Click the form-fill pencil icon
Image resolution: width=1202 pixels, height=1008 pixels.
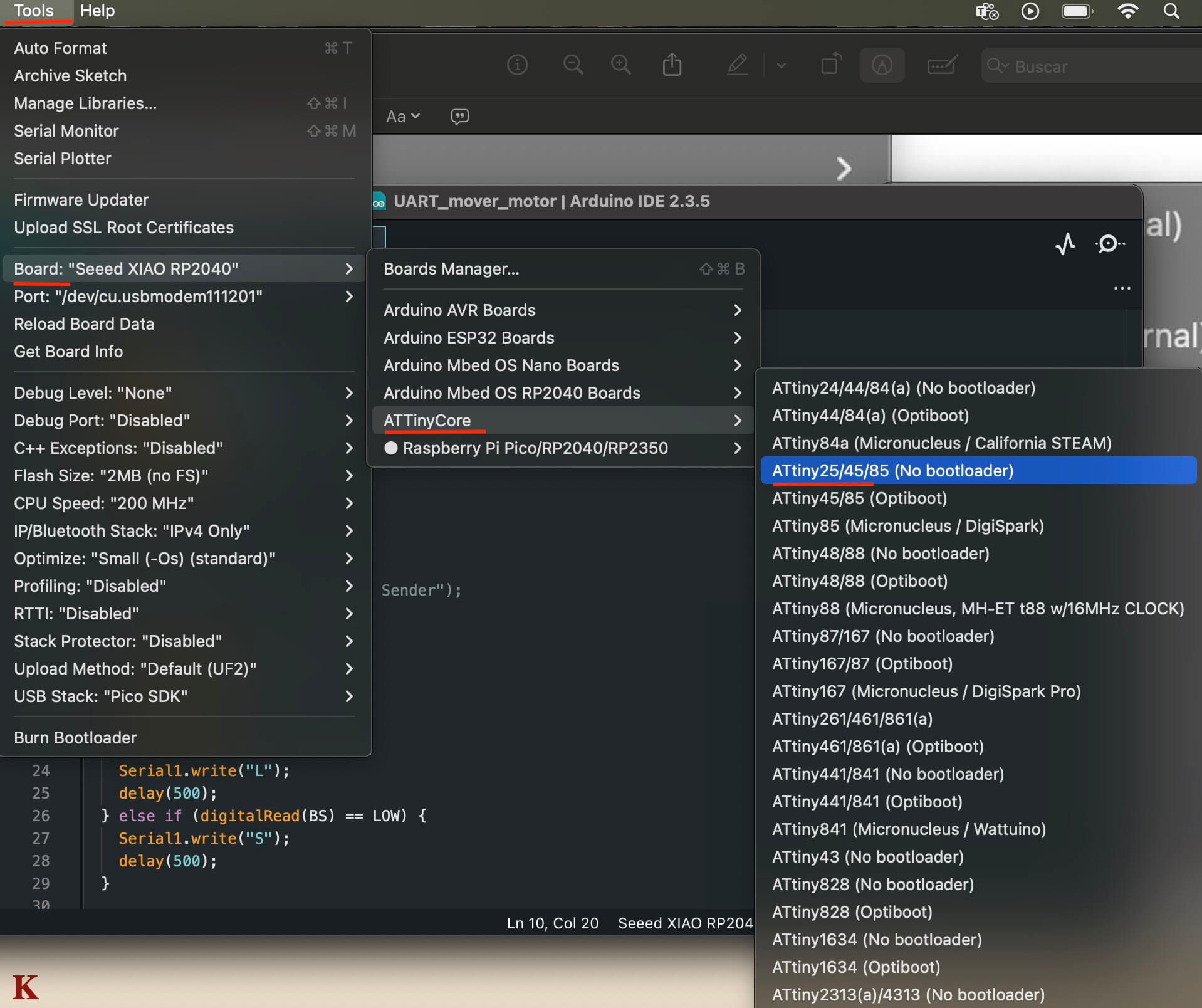(942, 65)
